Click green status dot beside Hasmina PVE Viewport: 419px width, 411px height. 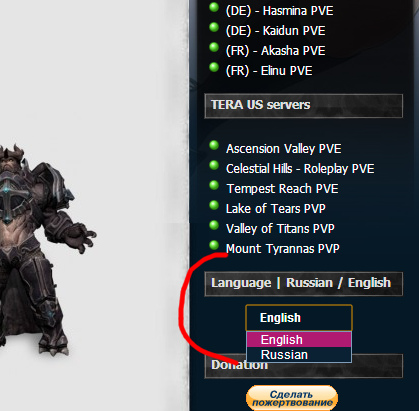pos(214,7)
